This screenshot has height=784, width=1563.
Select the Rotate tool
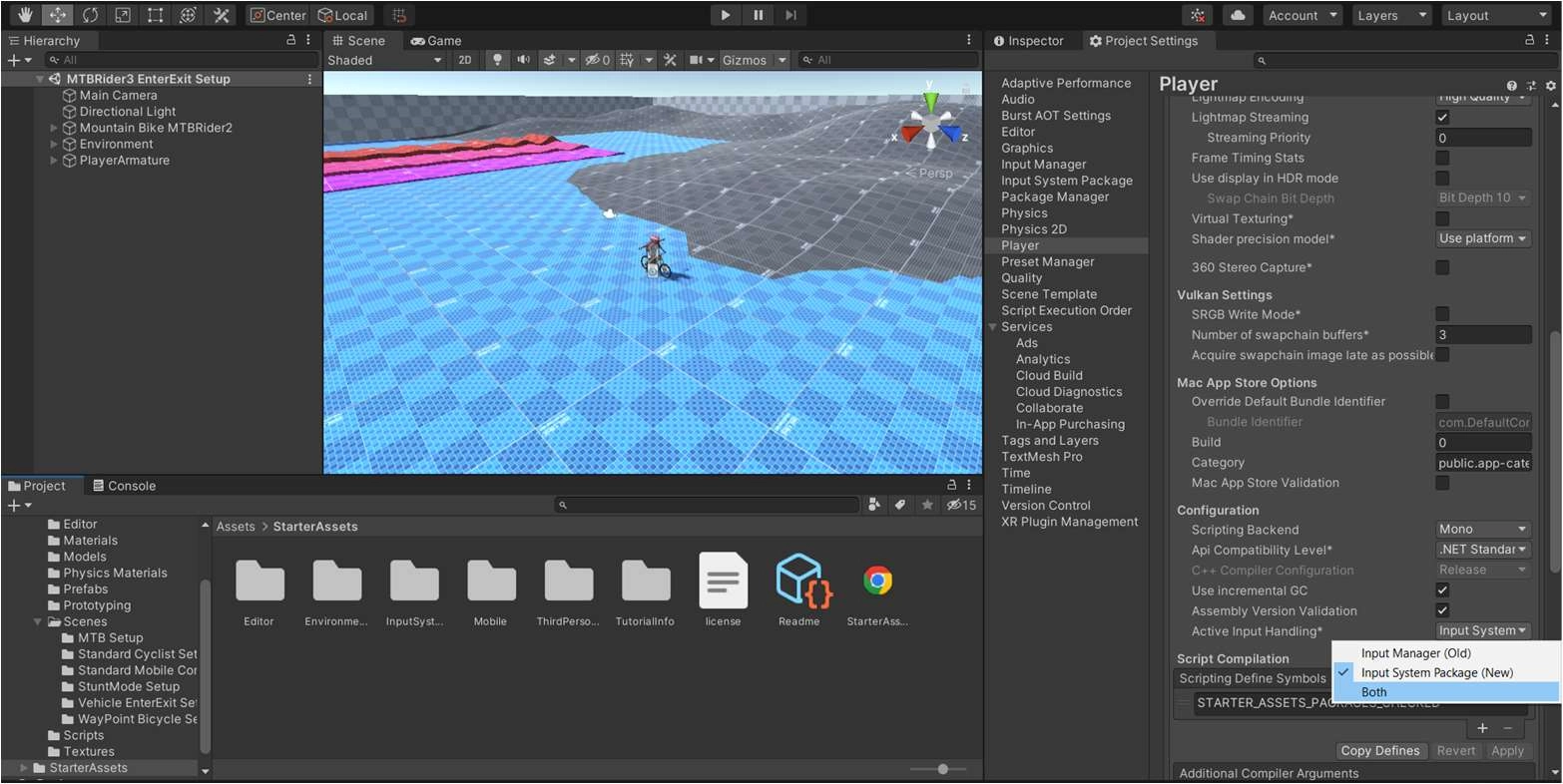90,15
